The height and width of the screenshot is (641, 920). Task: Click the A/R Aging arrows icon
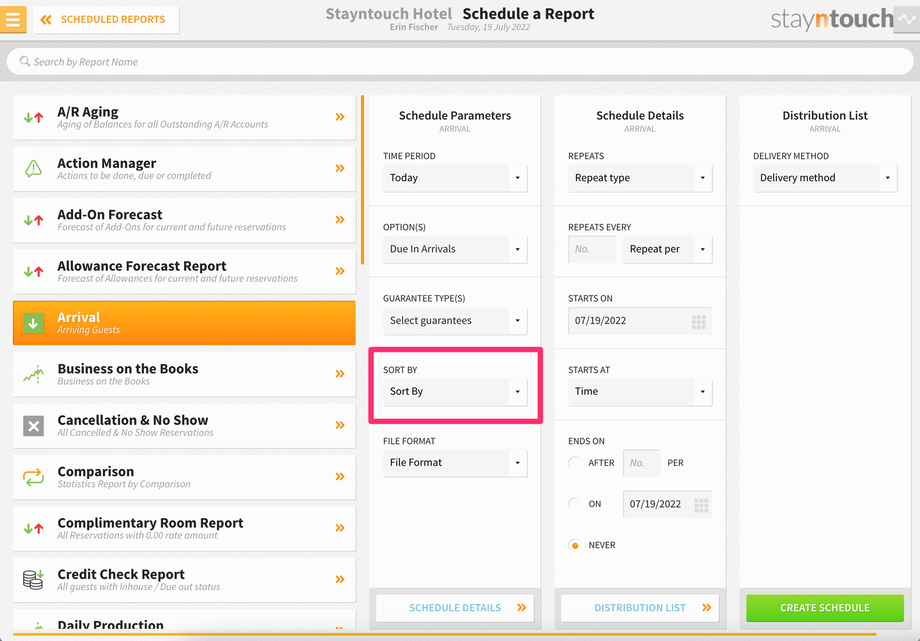[33, 117]
